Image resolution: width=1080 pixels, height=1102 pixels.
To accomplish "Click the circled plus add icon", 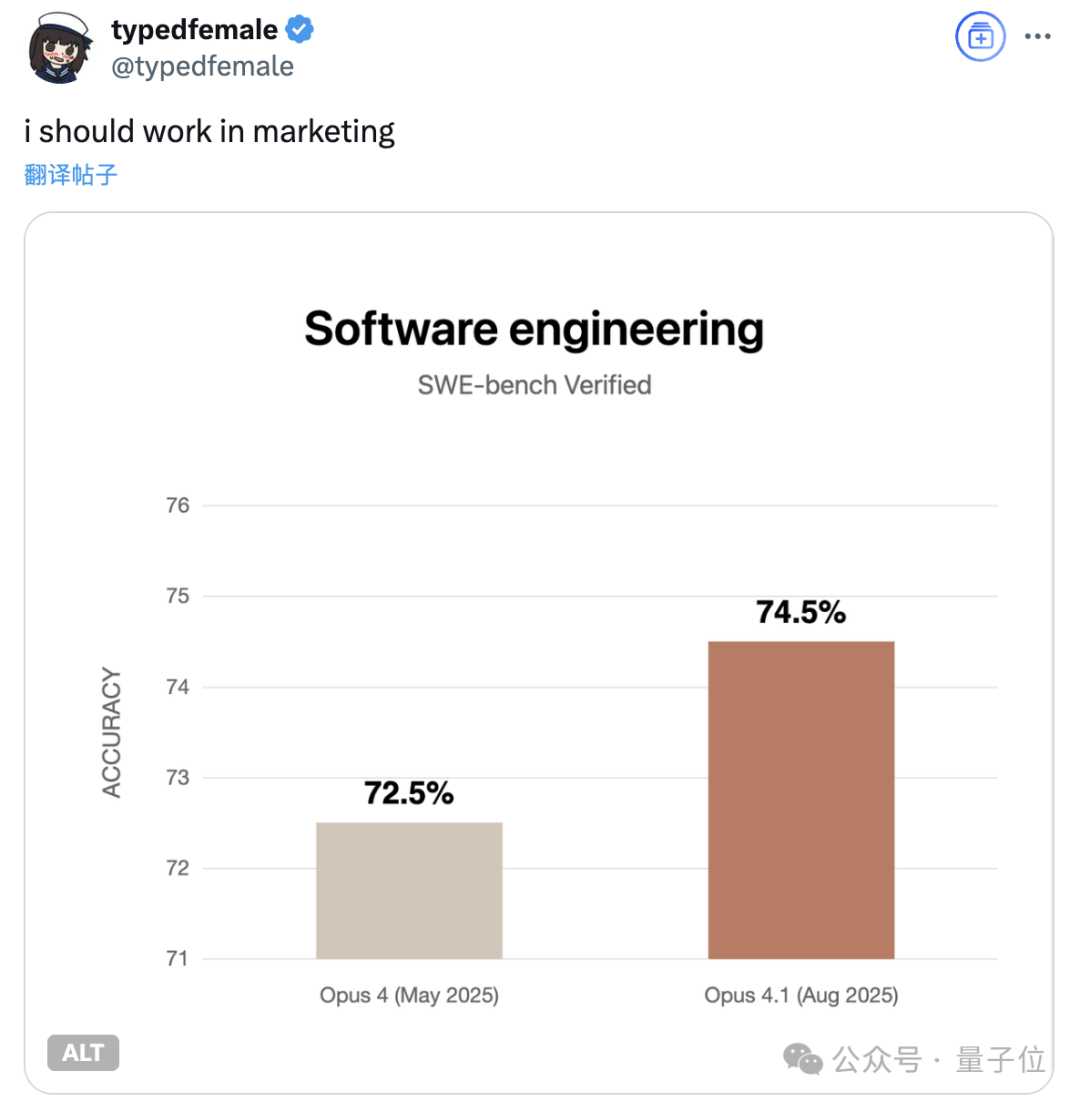I will (980, 37).
